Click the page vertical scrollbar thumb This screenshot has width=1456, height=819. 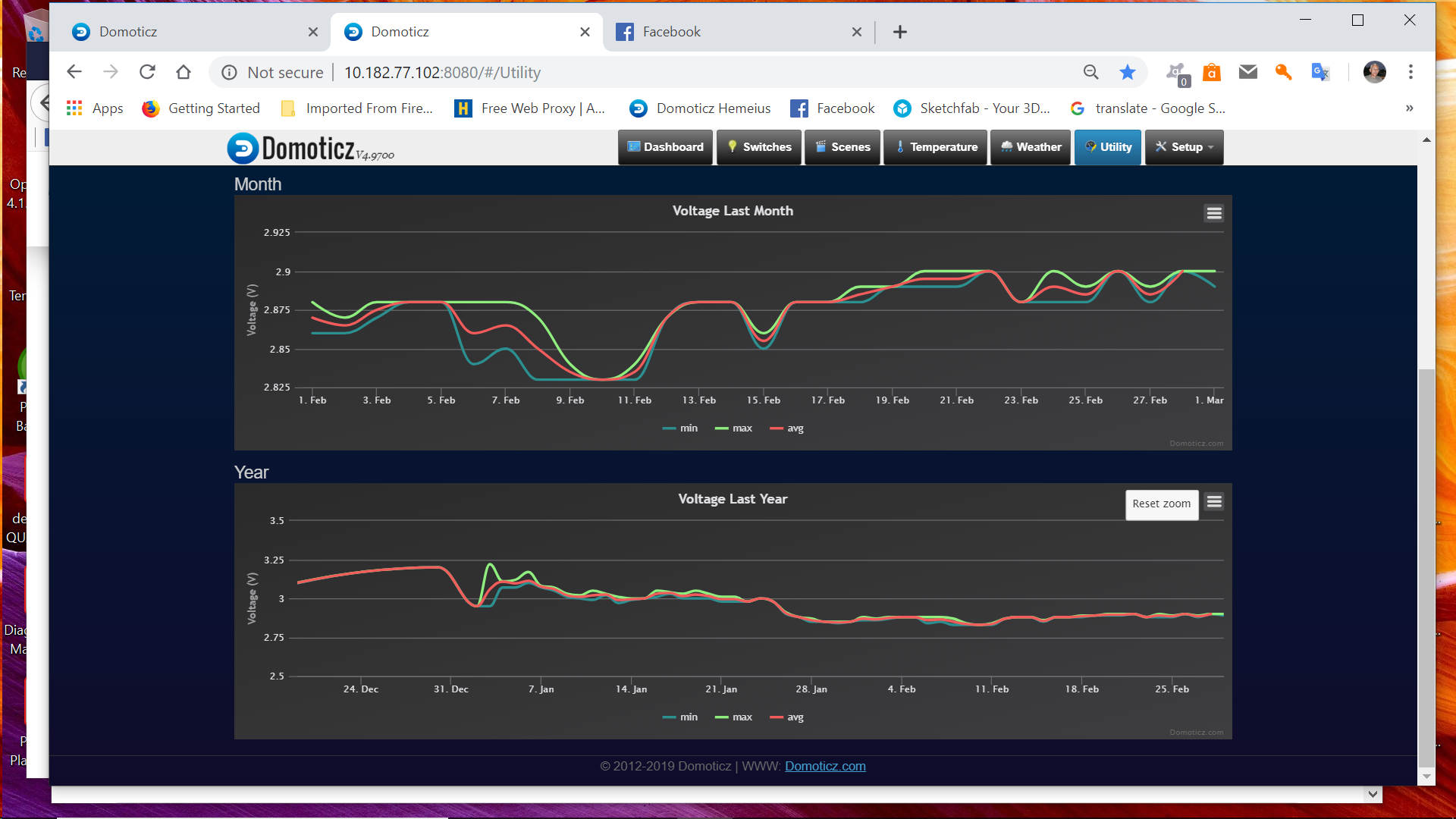[1426, 569]
